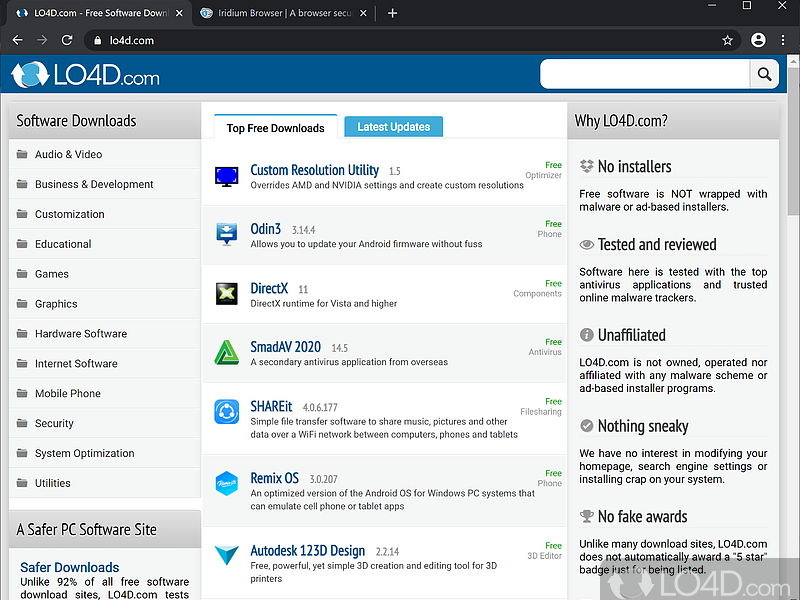Click the Audio & Video folder icon
This screenshot has width=800, height=600.
(x=22, y=154)
